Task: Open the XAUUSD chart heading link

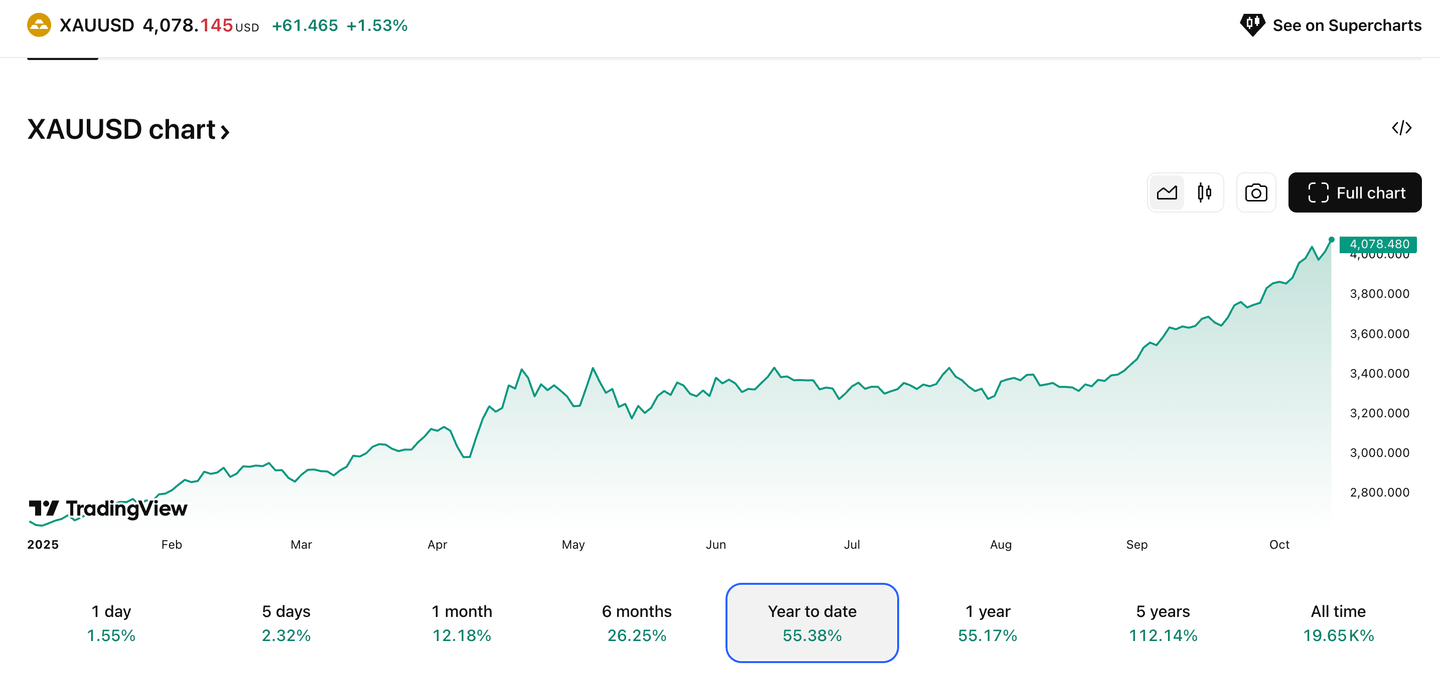Action: coord(121,130)
